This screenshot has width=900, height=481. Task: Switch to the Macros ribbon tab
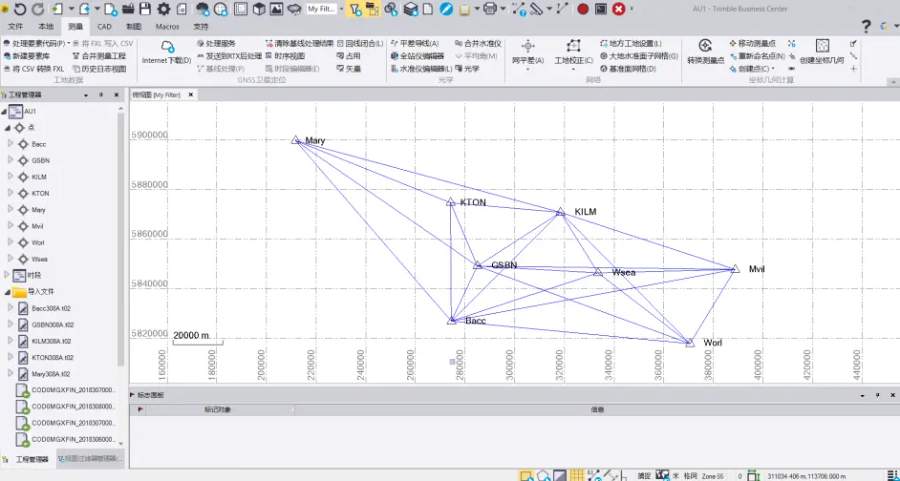(168, 26)
